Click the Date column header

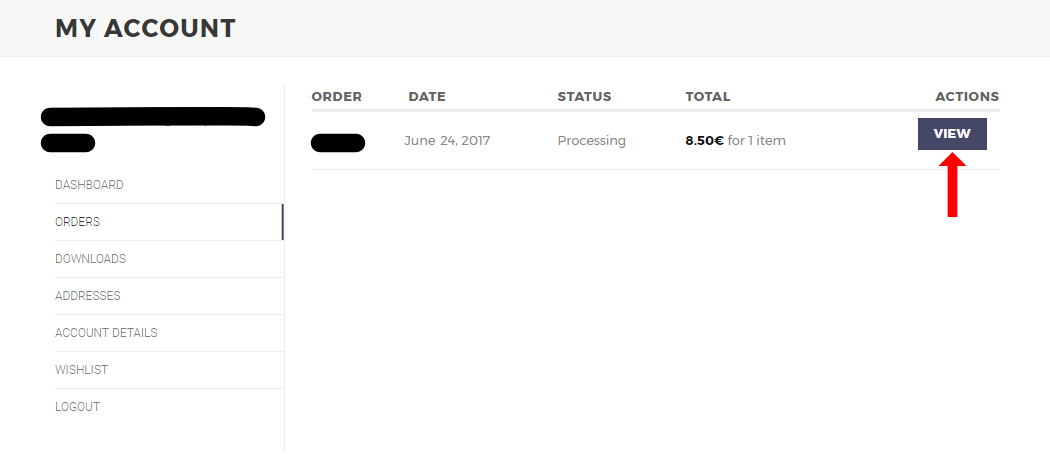click(427, 97)
